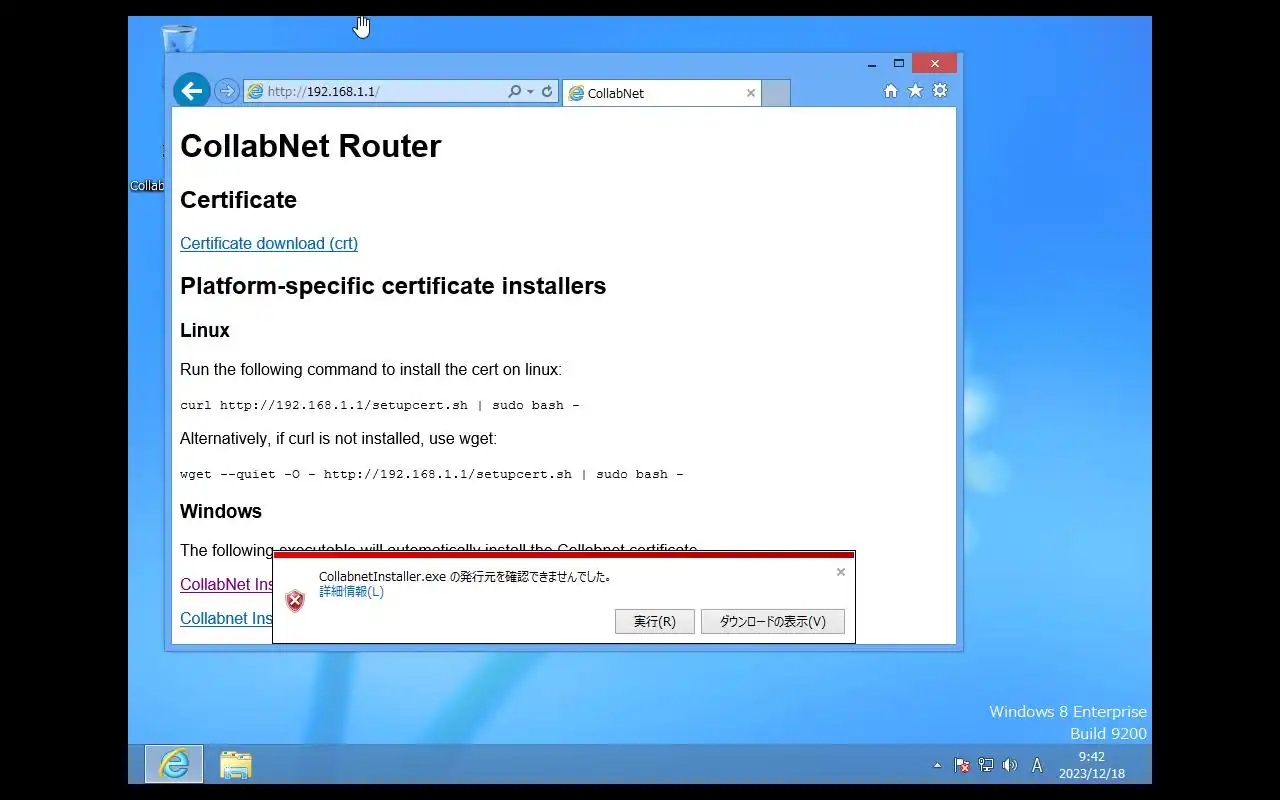The width and height of the screenshot is (1280, 800).
Task: Click ダウンロードの表示(V) button
Action: coord(773,621)
